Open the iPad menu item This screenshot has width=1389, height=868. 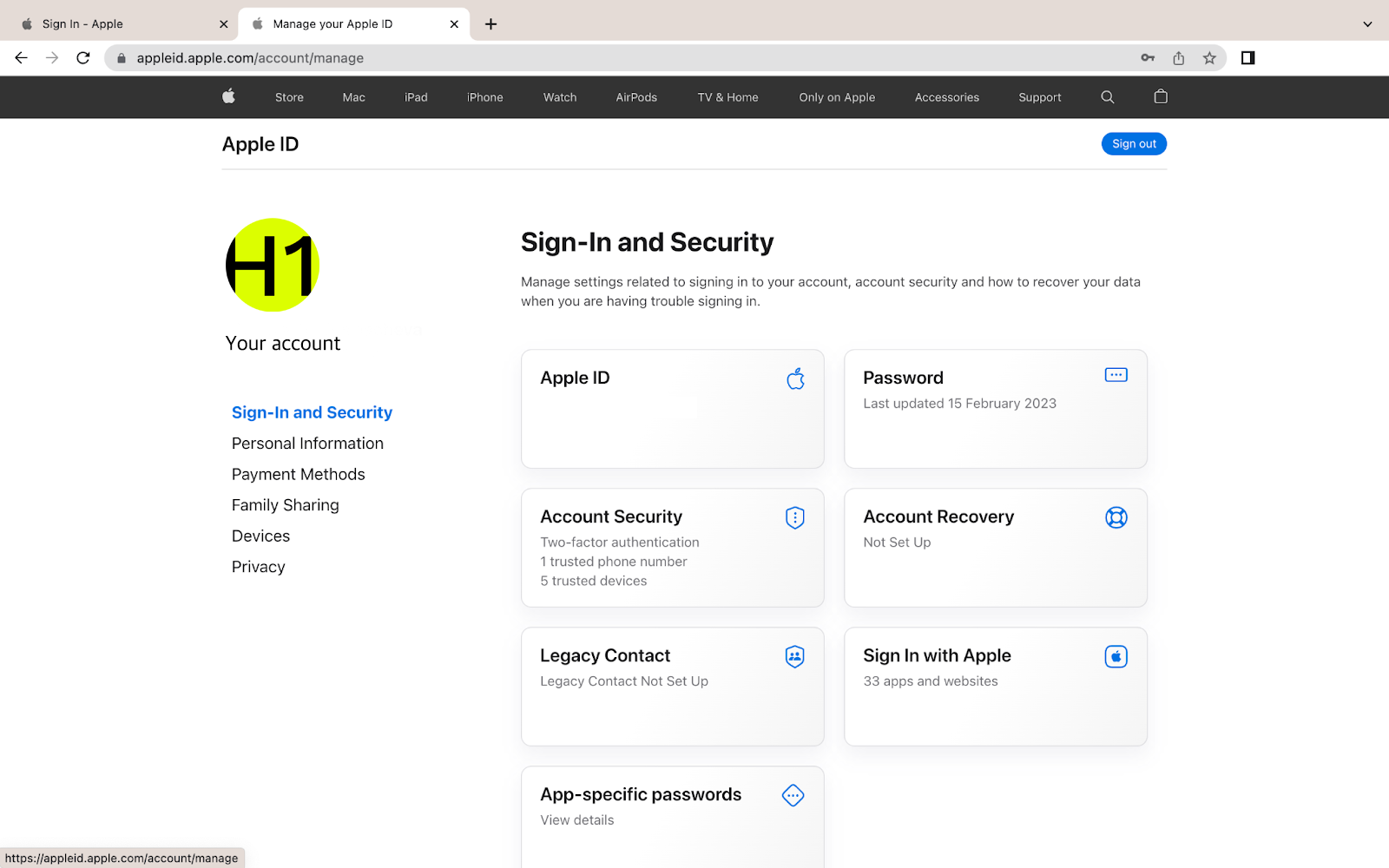[x=416, y=97]
